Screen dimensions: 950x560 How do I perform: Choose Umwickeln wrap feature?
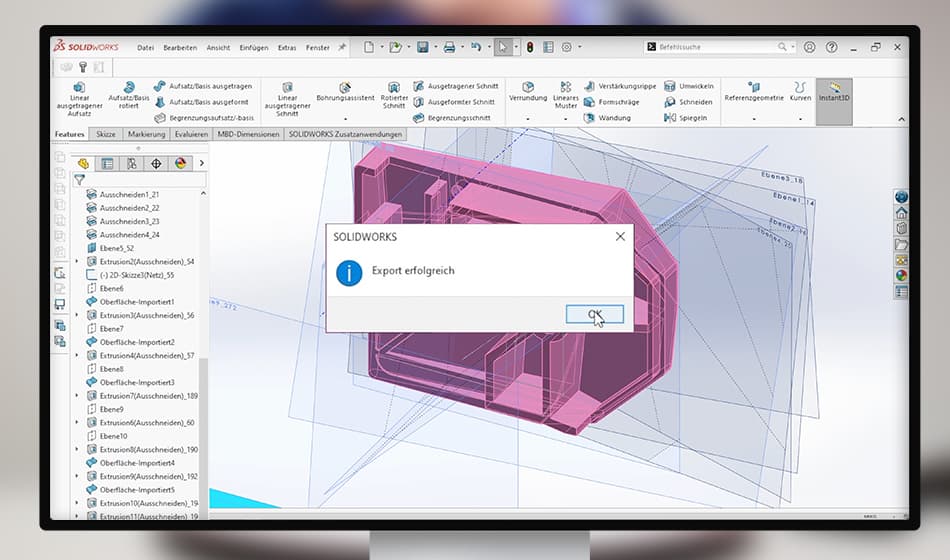689,86
